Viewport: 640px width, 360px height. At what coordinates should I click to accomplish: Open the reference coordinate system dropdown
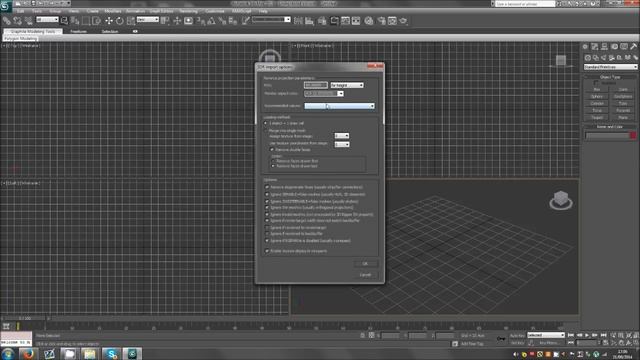[148, 20]
